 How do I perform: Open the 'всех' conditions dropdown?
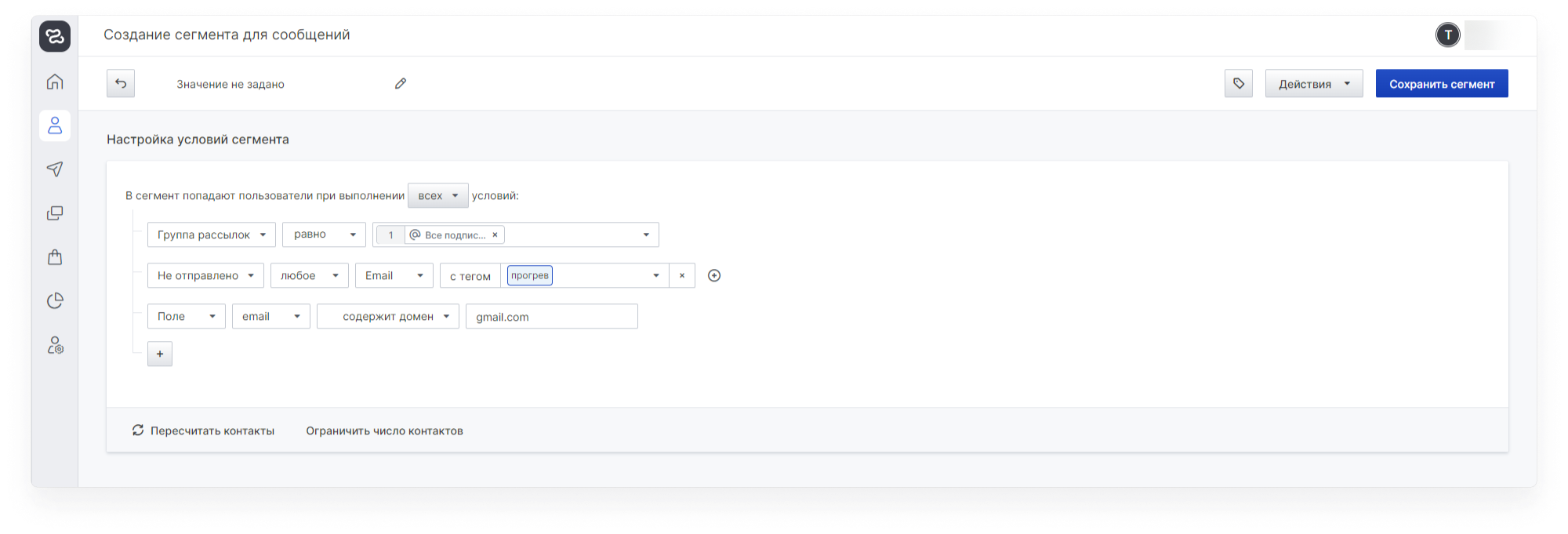click(438, 195)
